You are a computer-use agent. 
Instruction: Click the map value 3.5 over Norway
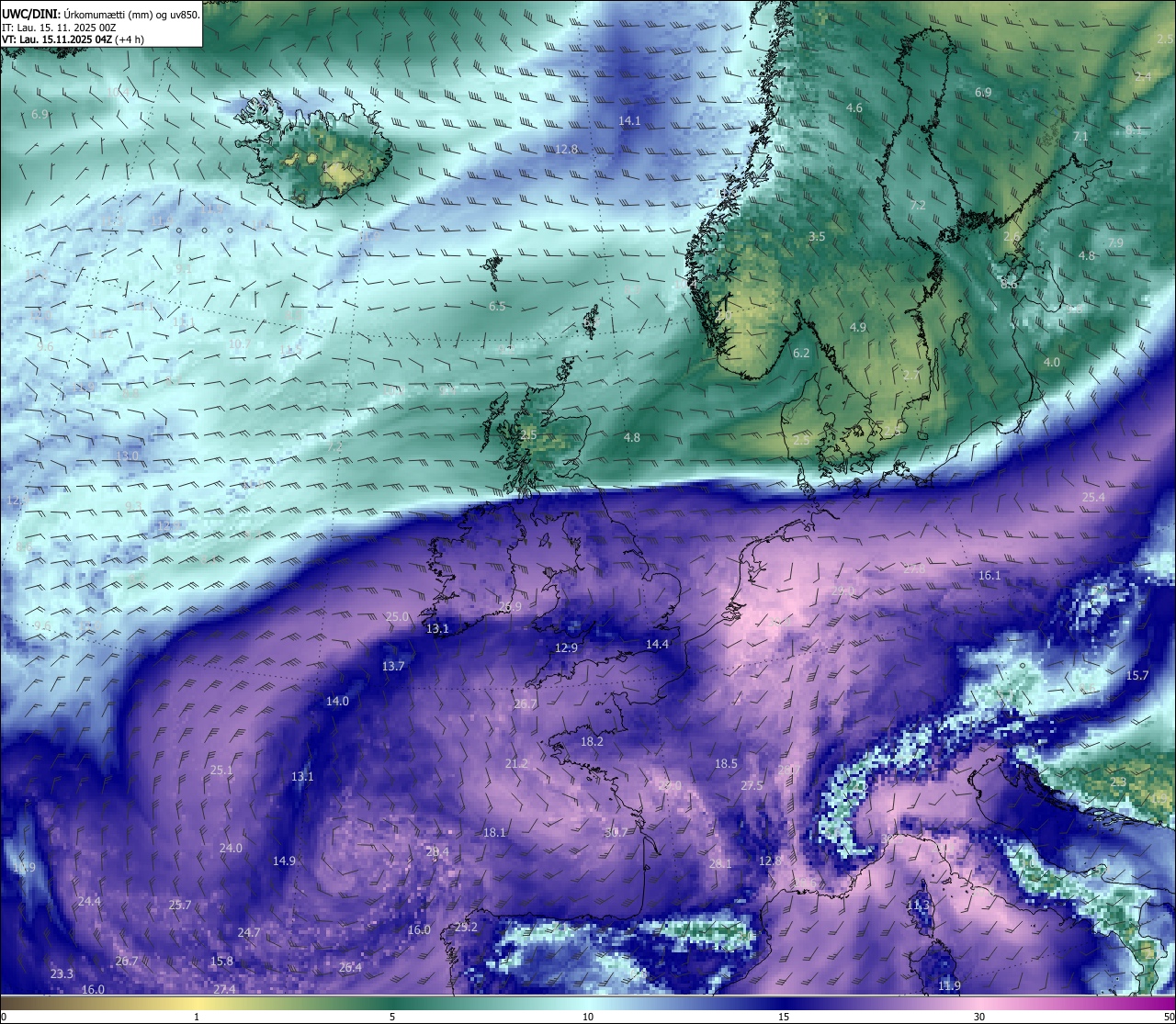[817, 237]
